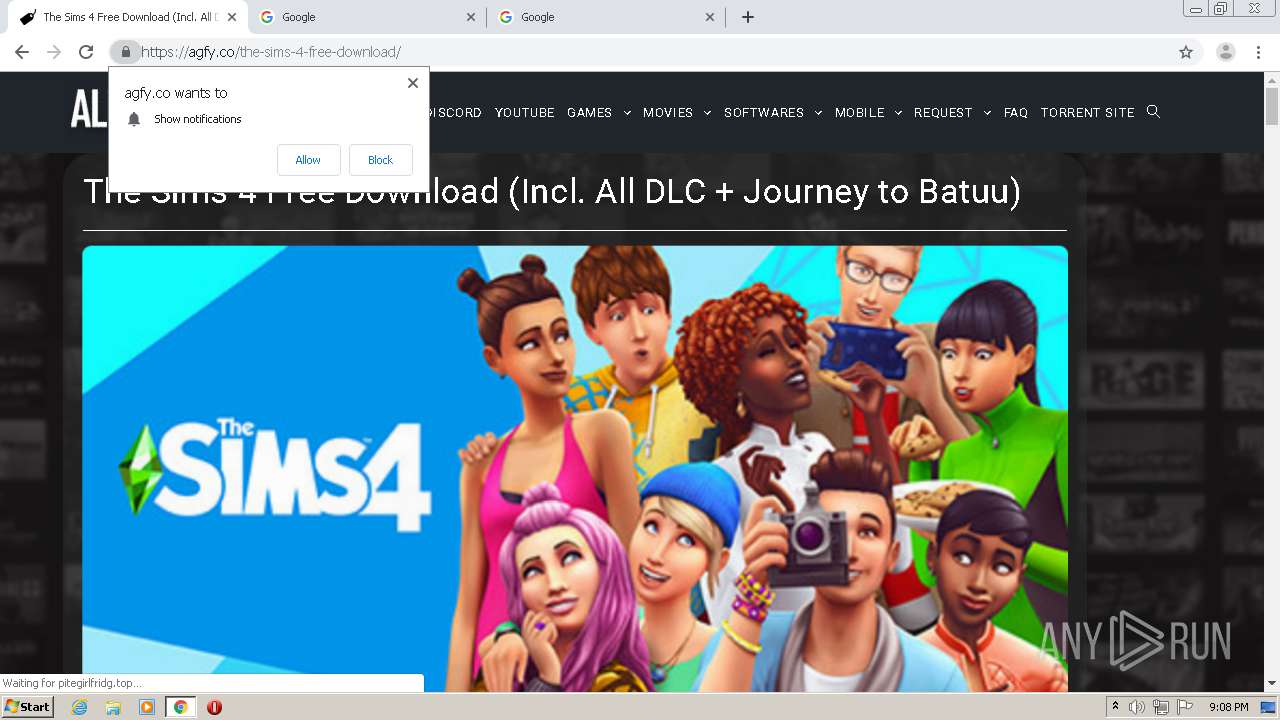Bookmark this page with the star icon

pyautogui.click(x=1186, y=52)
